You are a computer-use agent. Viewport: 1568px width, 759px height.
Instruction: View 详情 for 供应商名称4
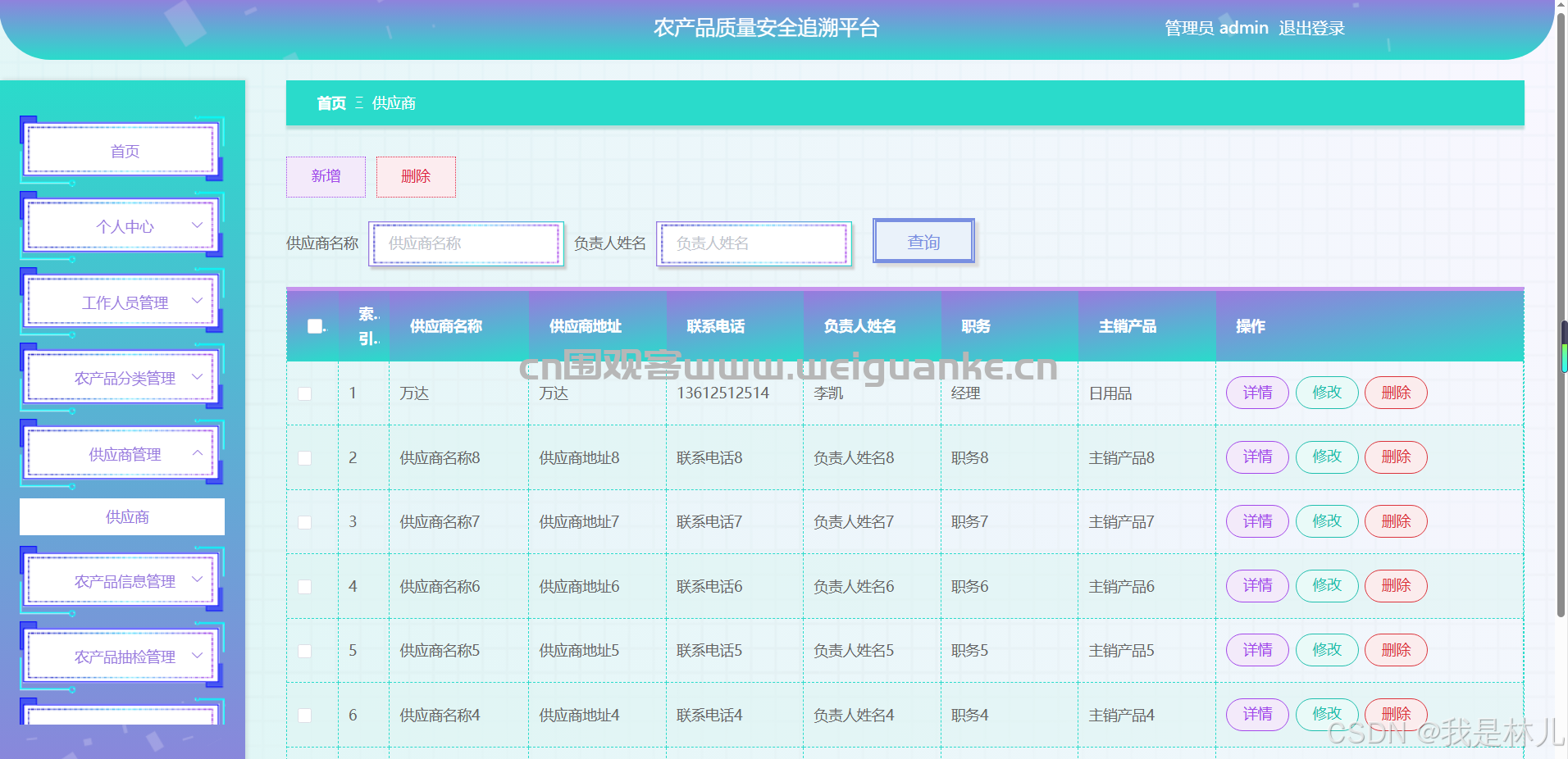click(x=1257, y=714)
